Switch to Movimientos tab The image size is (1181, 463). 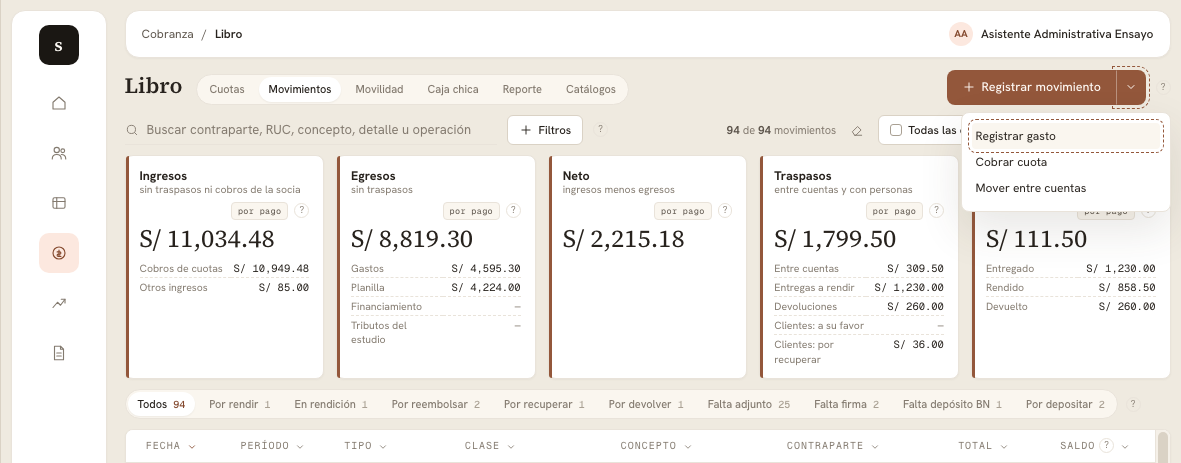coord(300,89)
